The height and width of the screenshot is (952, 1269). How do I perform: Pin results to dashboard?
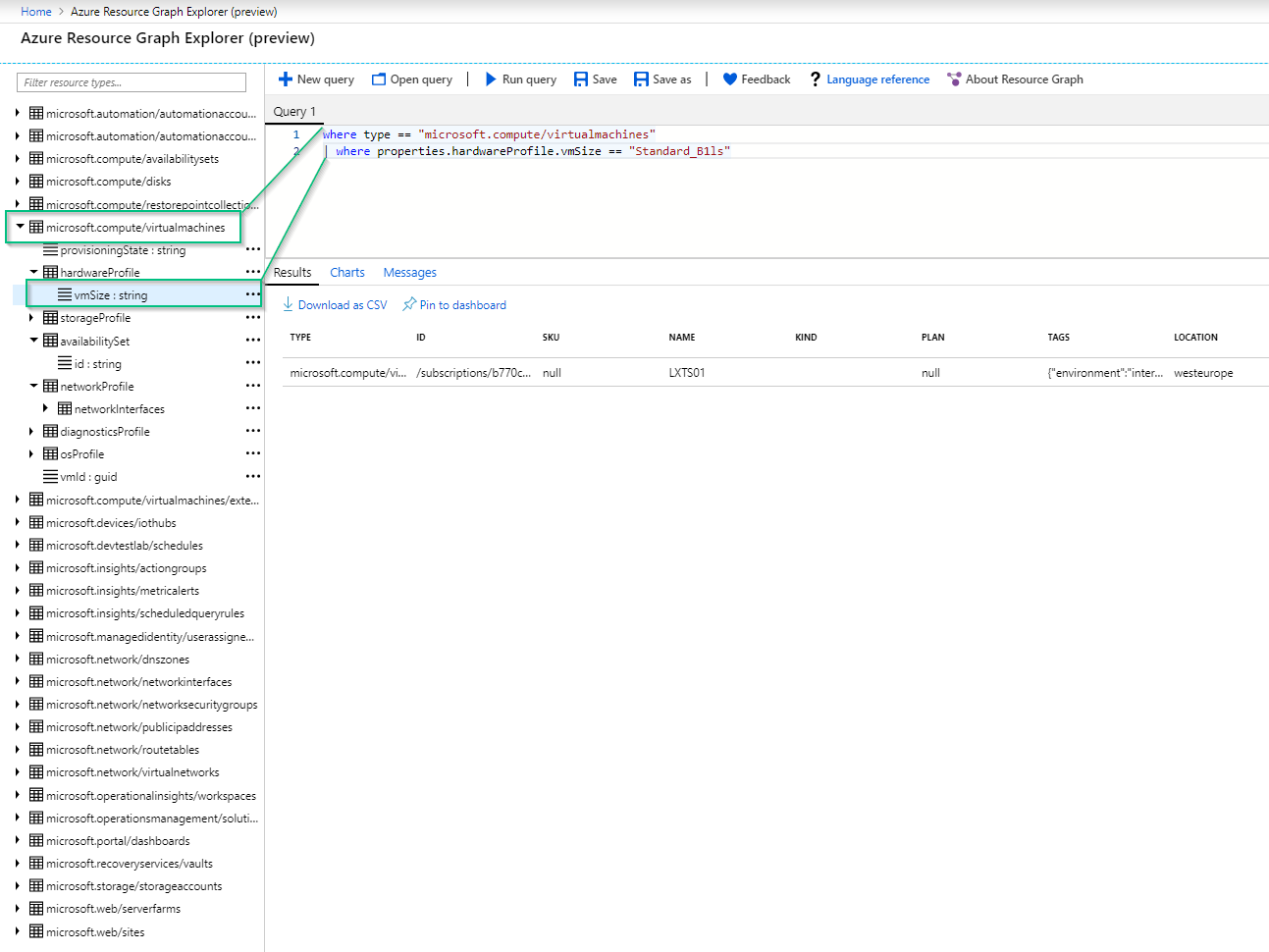(454, 305)
